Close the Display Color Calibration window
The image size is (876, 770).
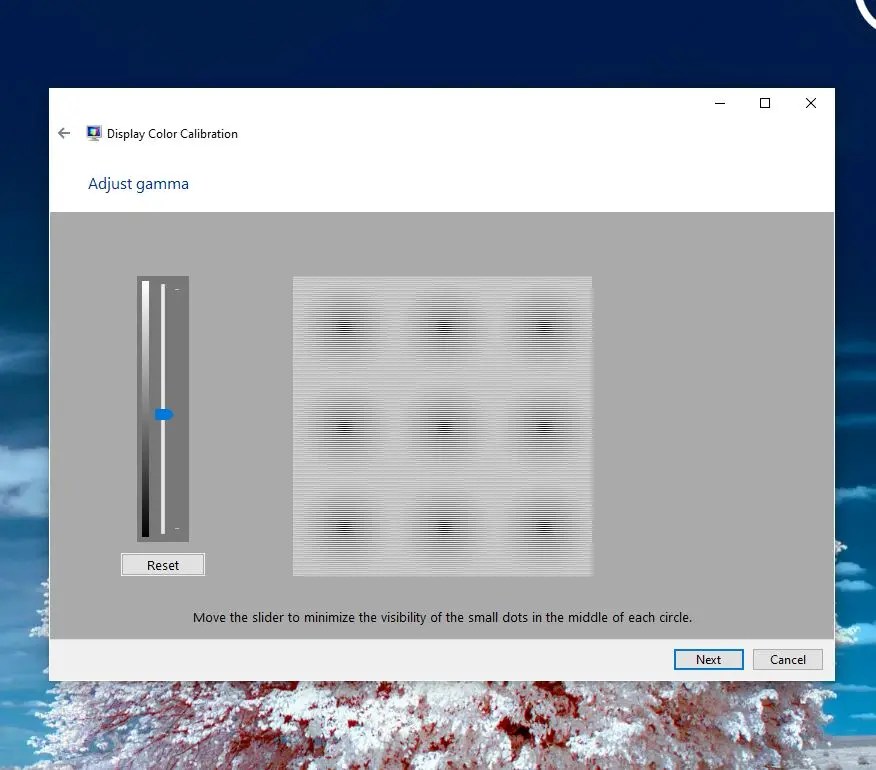tap(811, 103)
